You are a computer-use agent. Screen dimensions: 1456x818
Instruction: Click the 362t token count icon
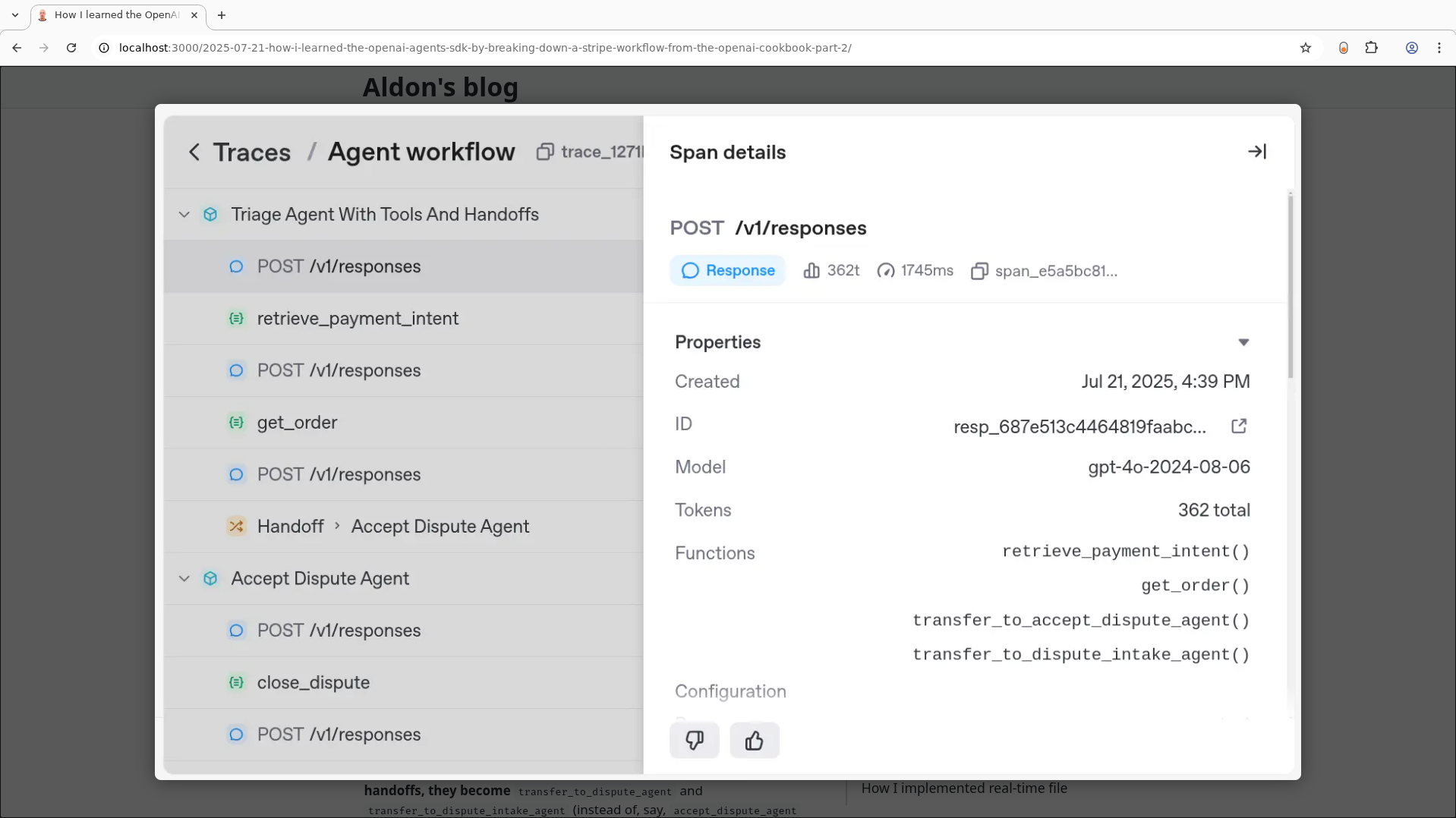811,271
